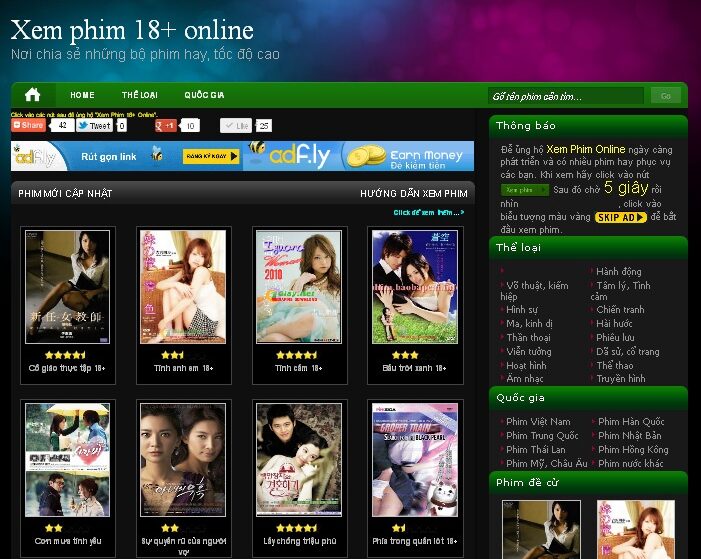Click title link Cơn mưa tình yêu
This screenshot has height=559, width=701.
coord(68,541)
